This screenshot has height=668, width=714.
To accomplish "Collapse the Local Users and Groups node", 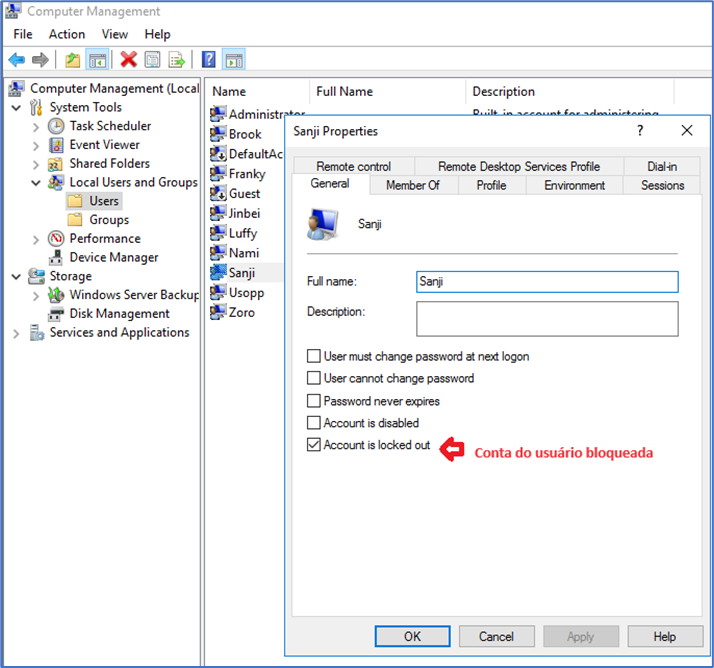I will tap(36, 183).
